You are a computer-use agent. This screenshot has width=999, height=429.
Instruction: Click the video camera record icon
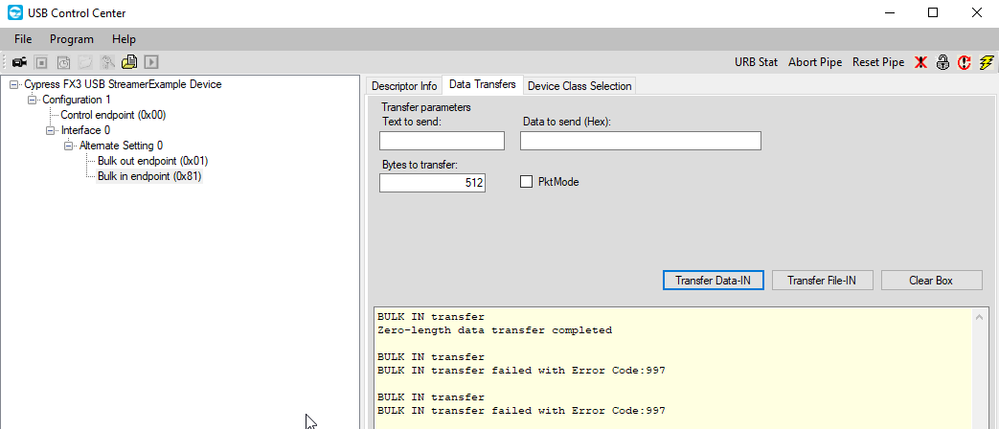tap(19, 62)
